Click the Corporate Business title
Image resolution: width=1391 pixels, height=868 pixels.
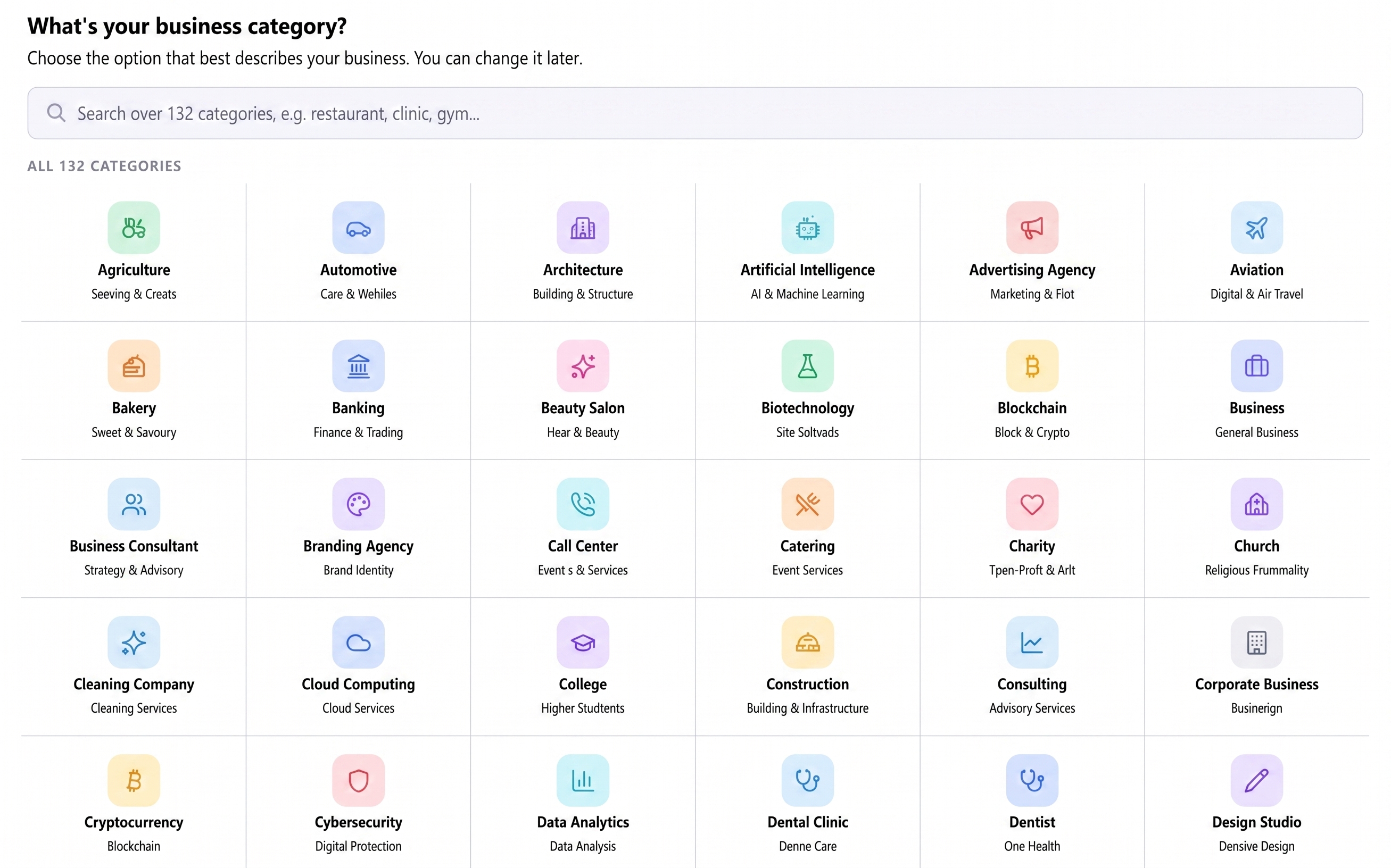pyautogui.click(x=1256, y=685)
